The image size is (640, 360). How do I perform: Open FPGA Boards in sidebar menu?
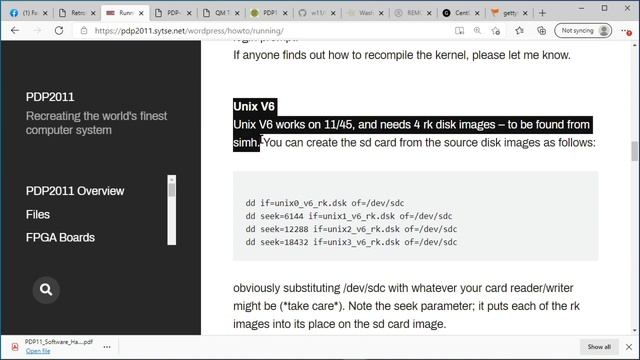pyautogui.click(x=60, y=238)
